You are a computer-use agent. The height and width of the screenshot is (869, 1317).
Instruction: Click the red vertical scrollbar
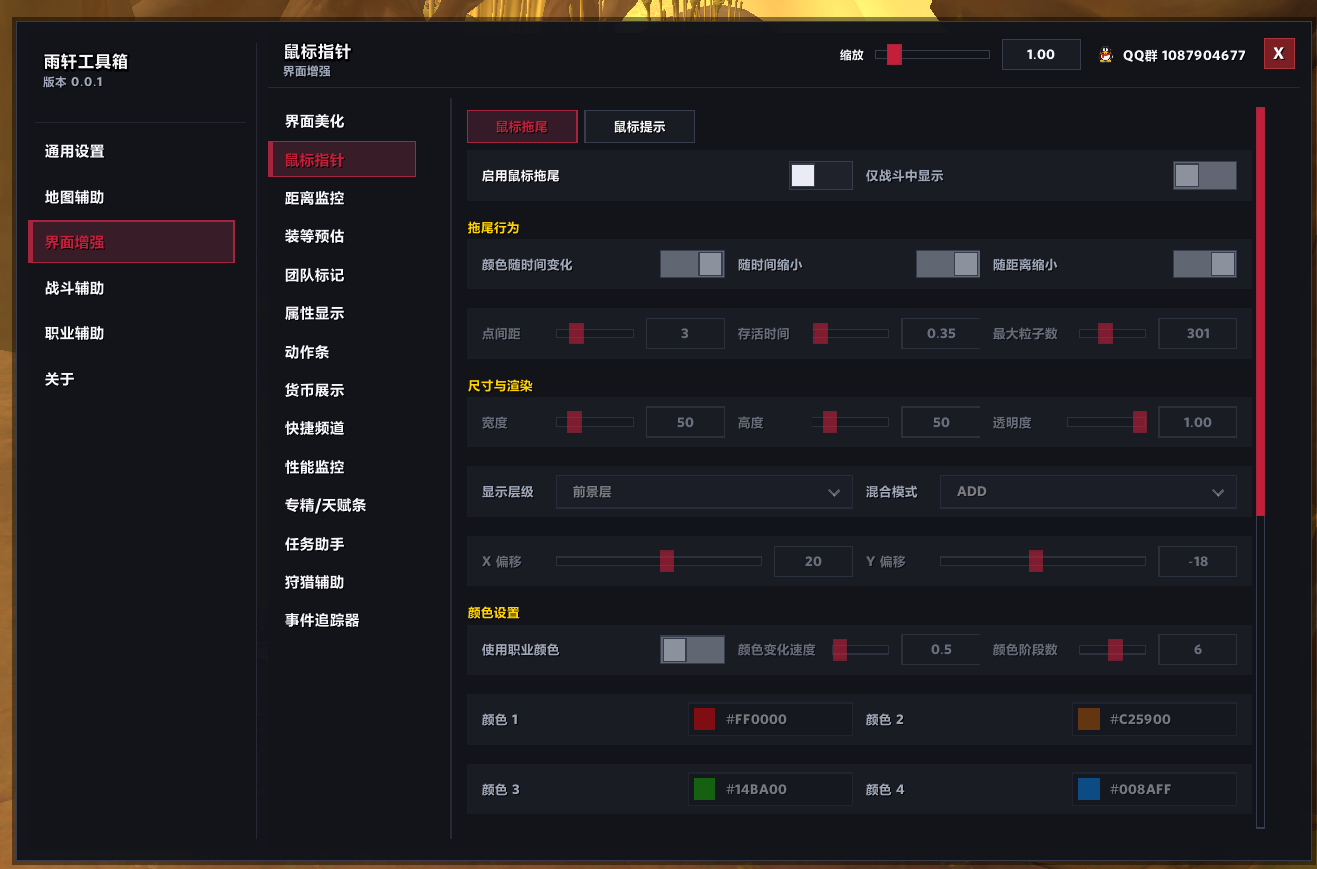tap(1260, 310)
